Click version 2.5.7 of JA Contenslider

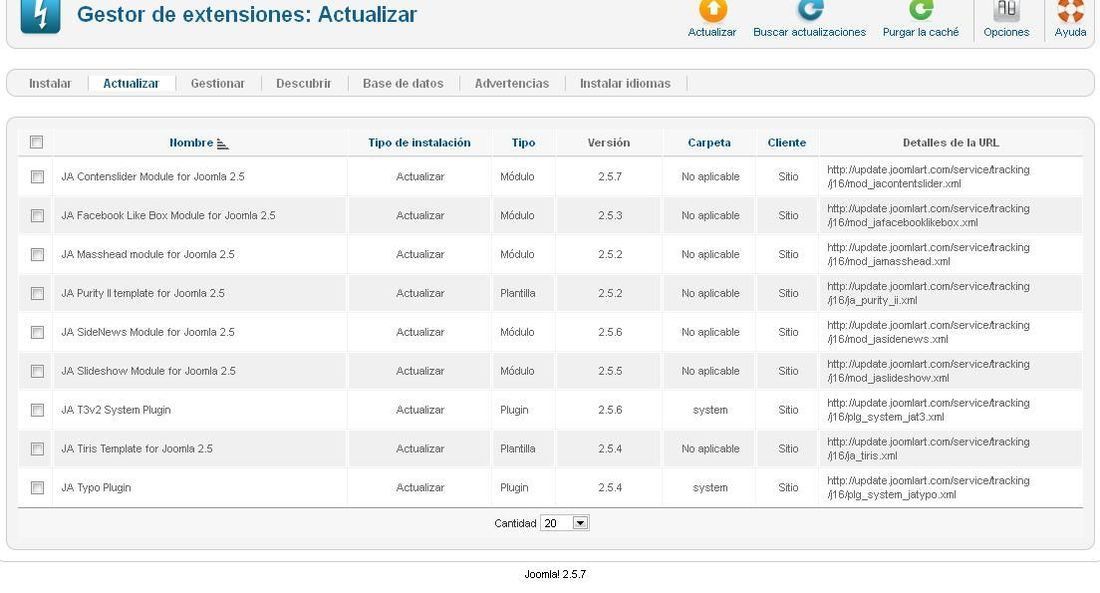610,177
